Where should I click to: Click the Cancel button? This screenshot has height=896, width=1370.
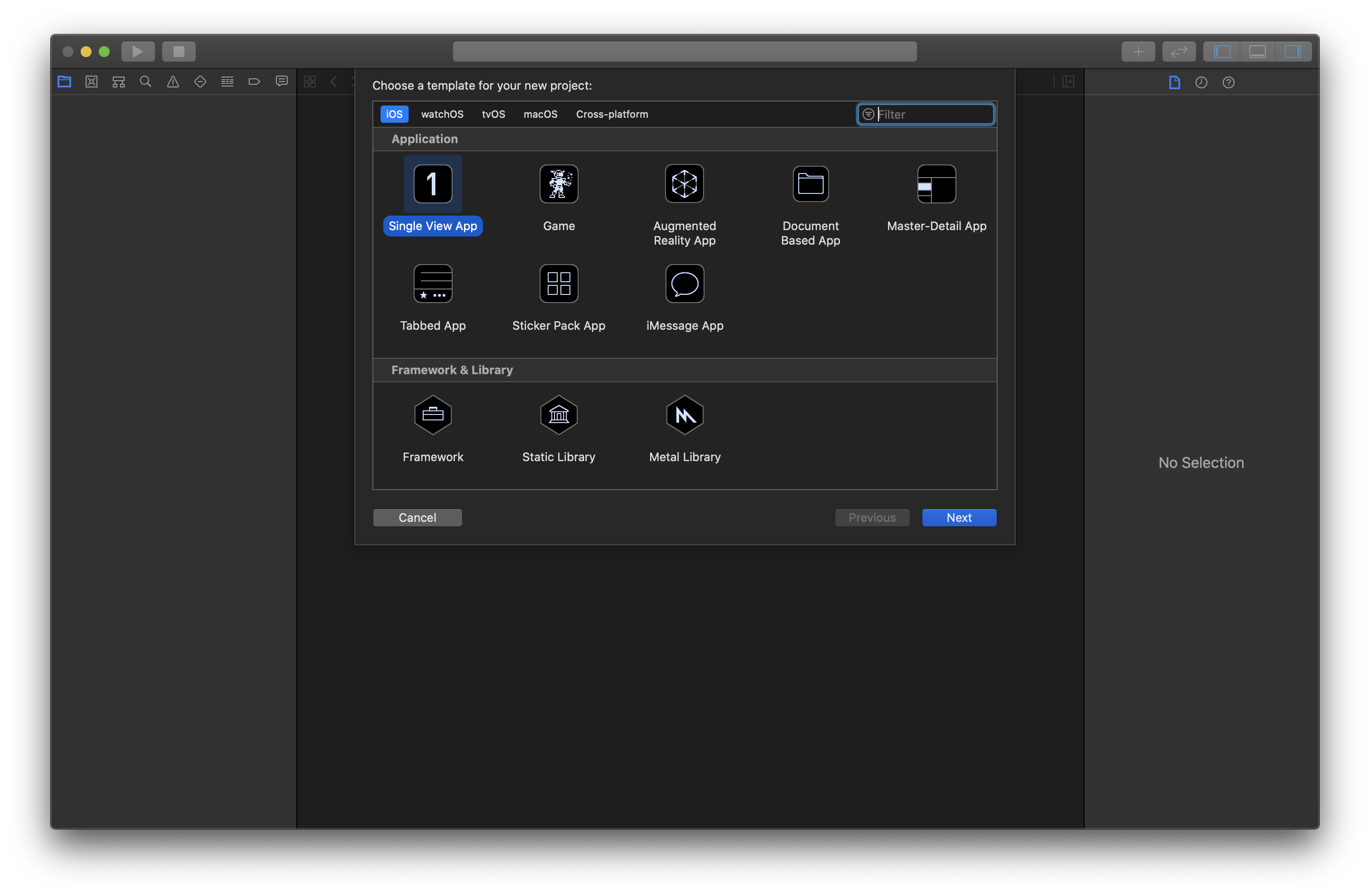click(417, 517)
